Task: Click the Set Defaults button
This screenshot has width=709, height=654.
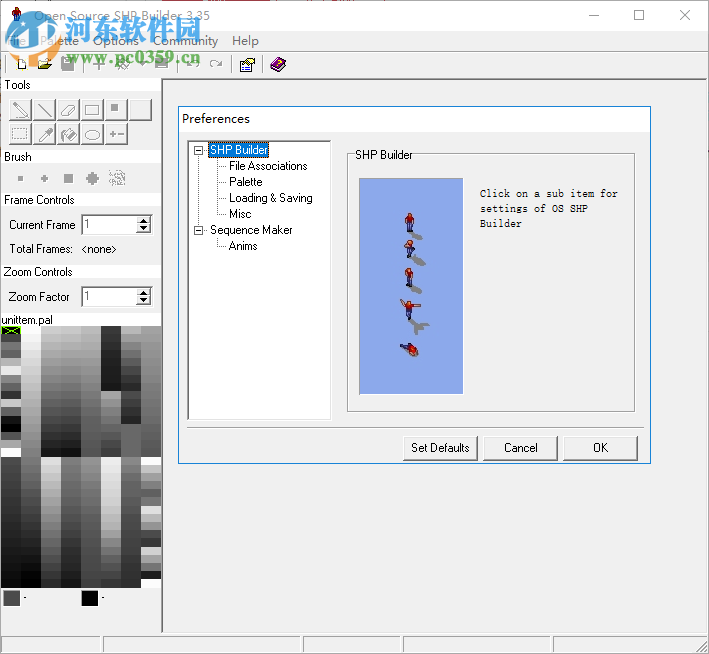Action: coord(440,448)
